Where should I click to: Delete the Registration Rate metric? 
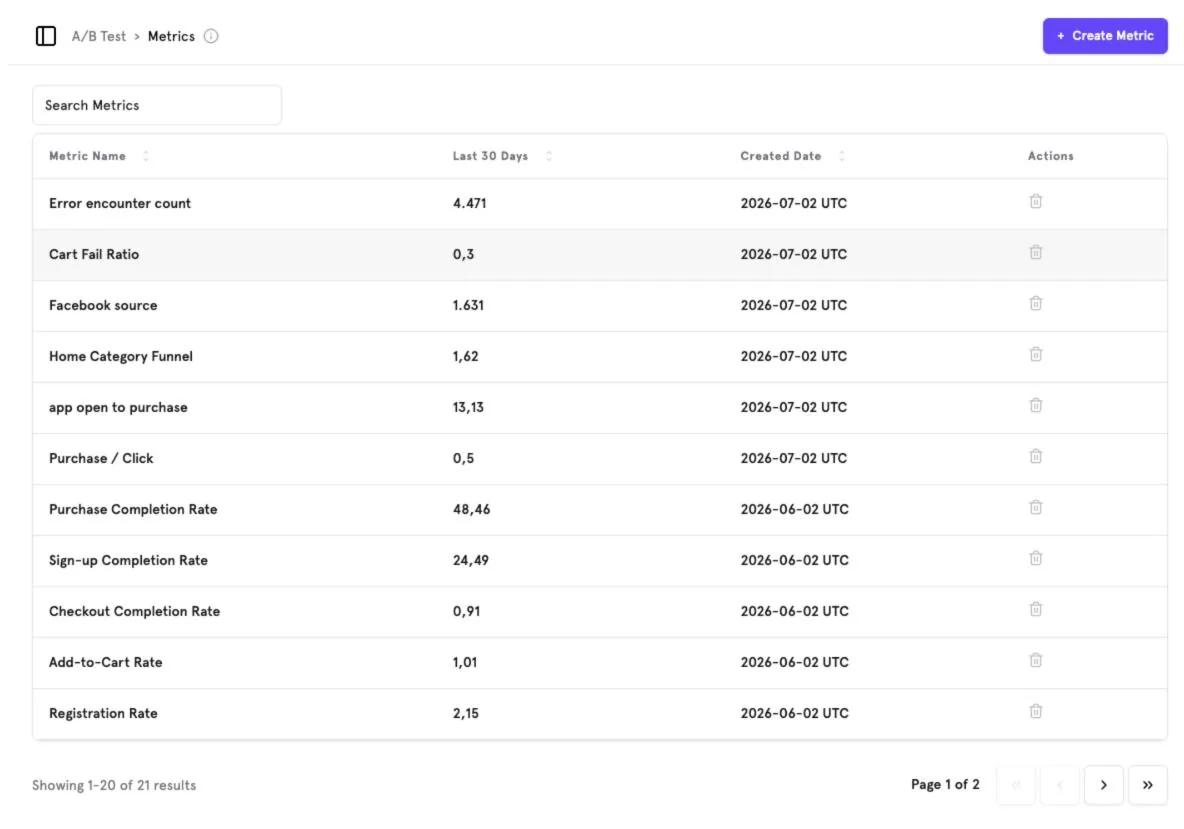[1035, 711]
